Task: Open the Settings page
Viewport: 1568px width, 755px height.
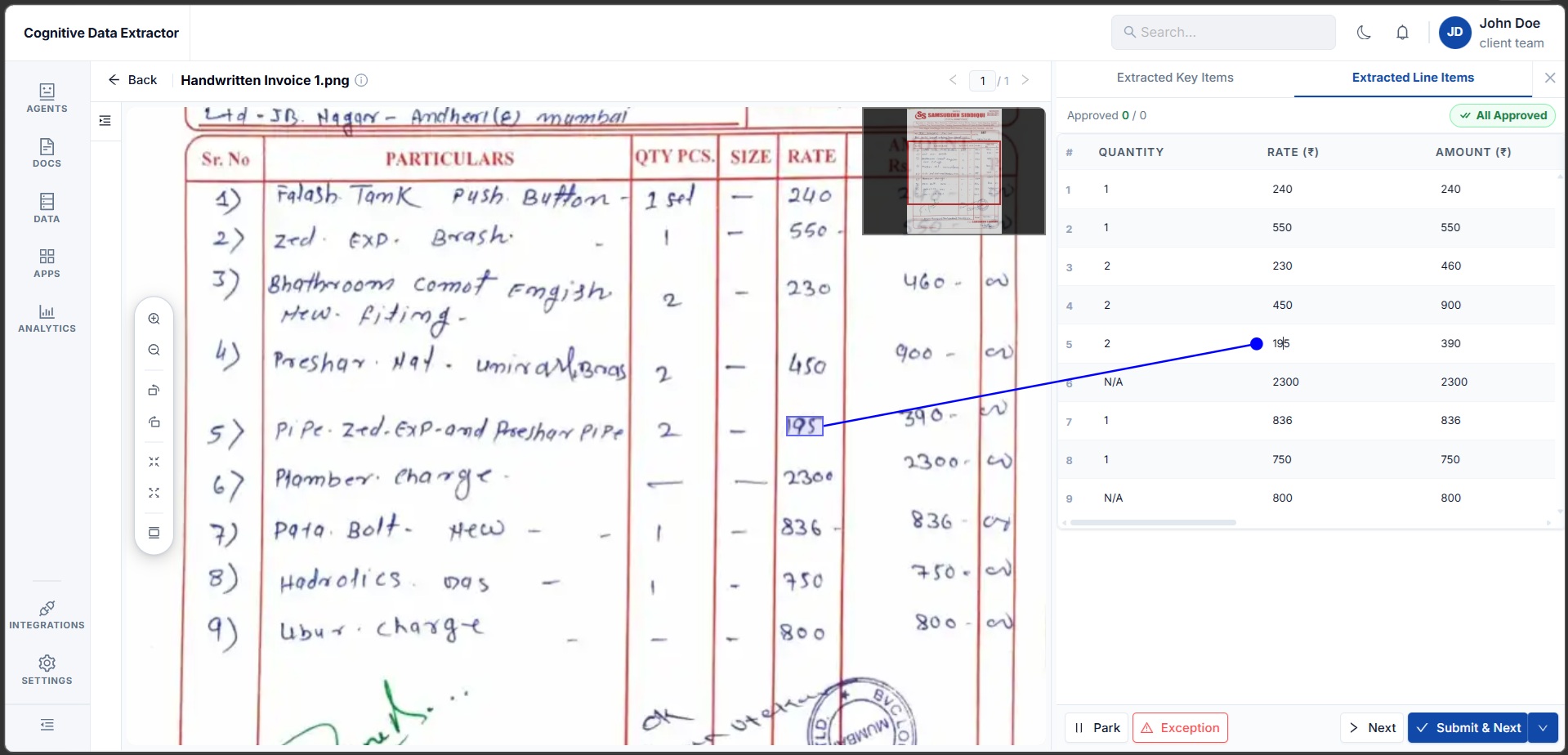Action: 47,670
